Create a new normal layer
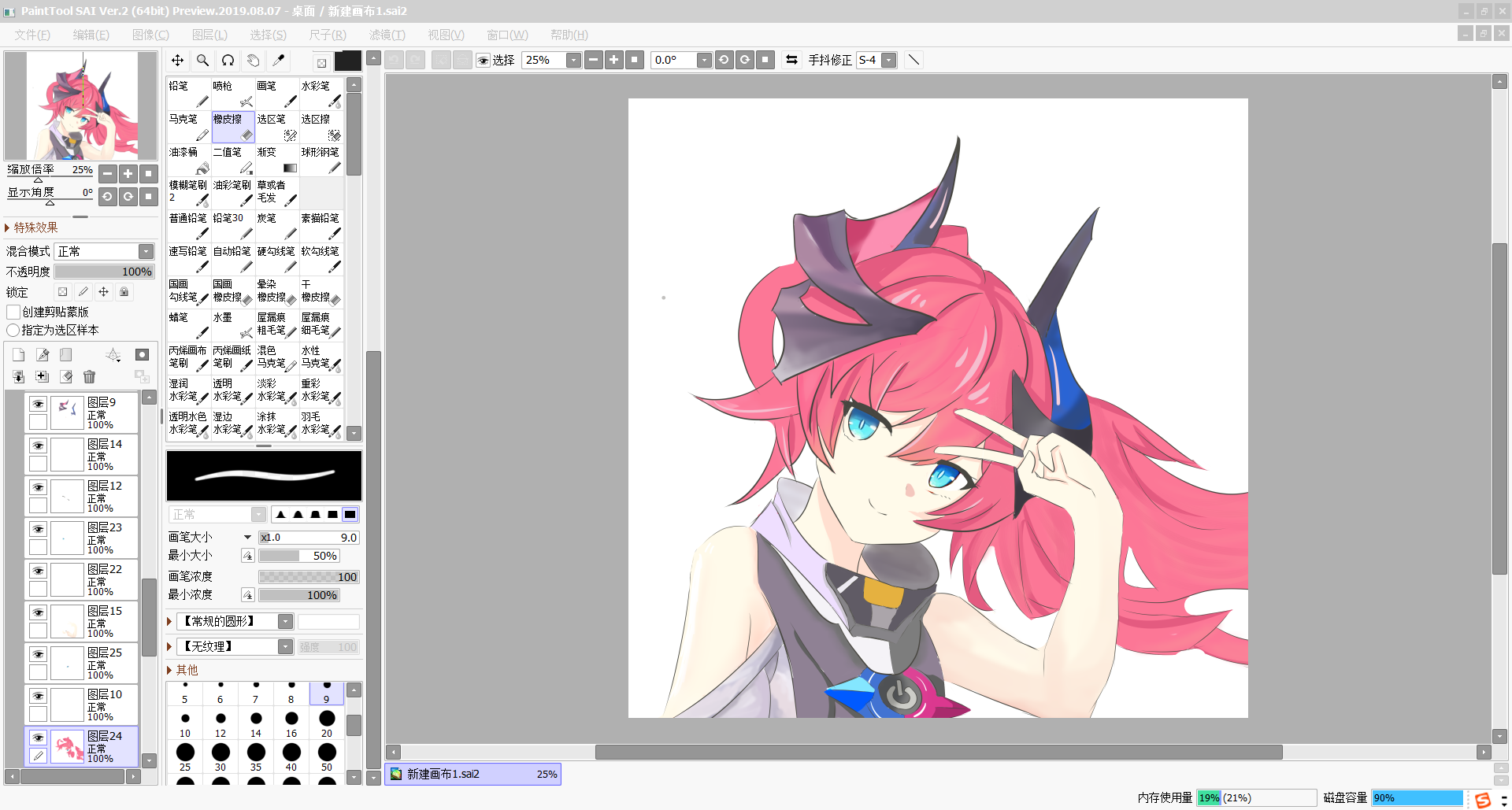The image size is (1512, 810). [x=19, y=355]
